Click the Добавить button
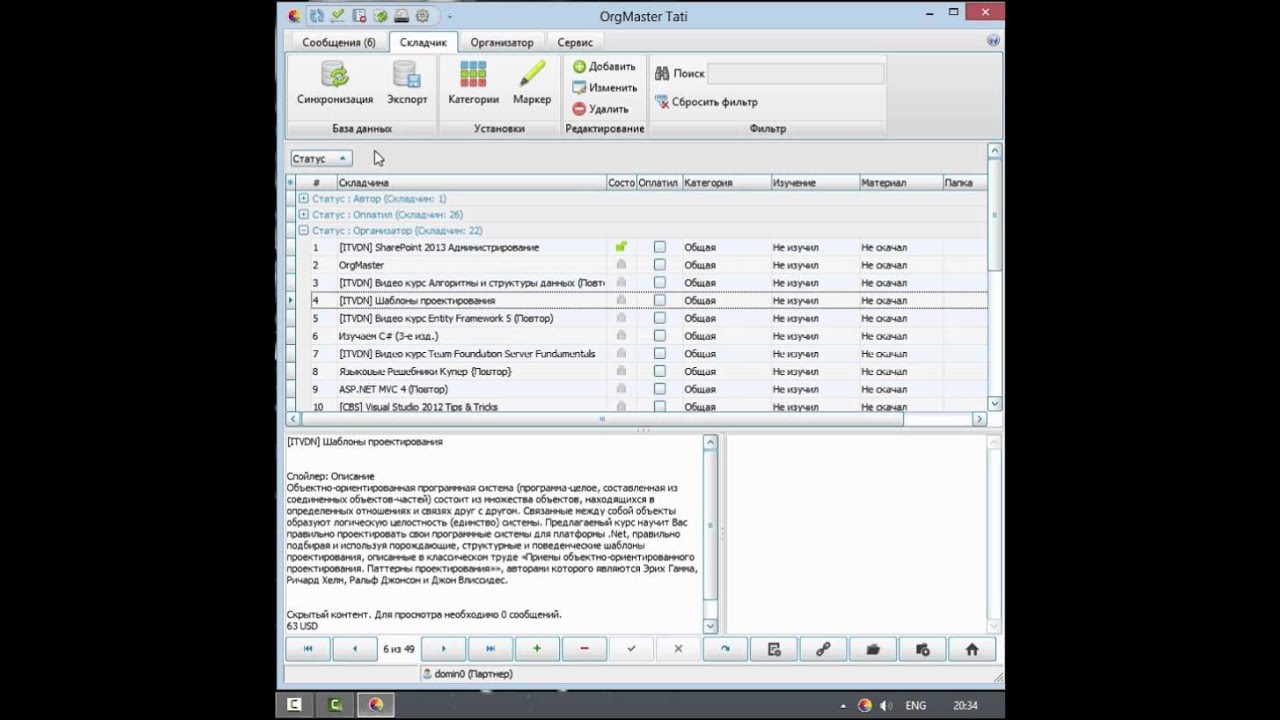 pos(604,66)
